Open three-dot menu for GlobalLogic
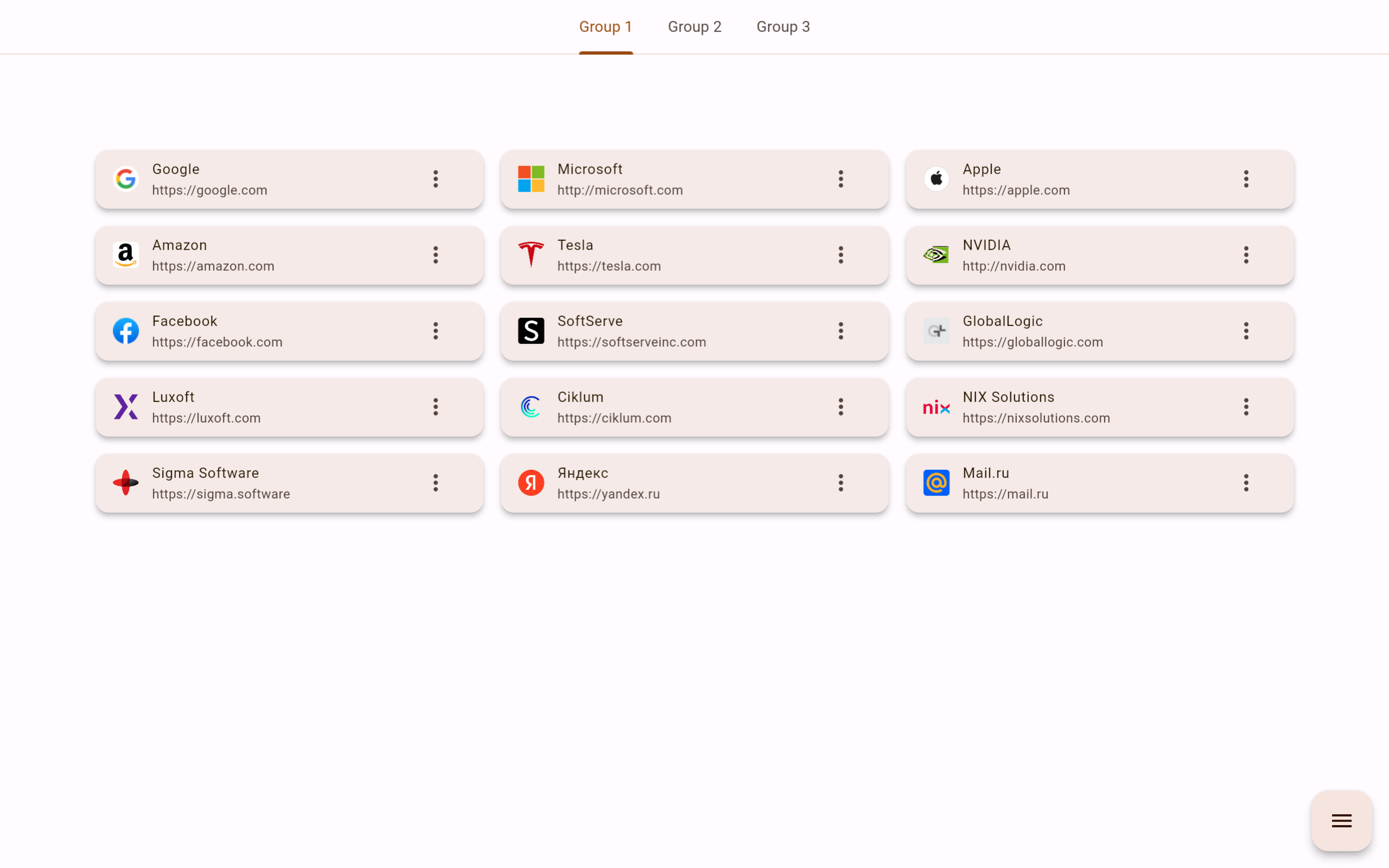Screen dimensions: 1389x868 [1246, 331]
